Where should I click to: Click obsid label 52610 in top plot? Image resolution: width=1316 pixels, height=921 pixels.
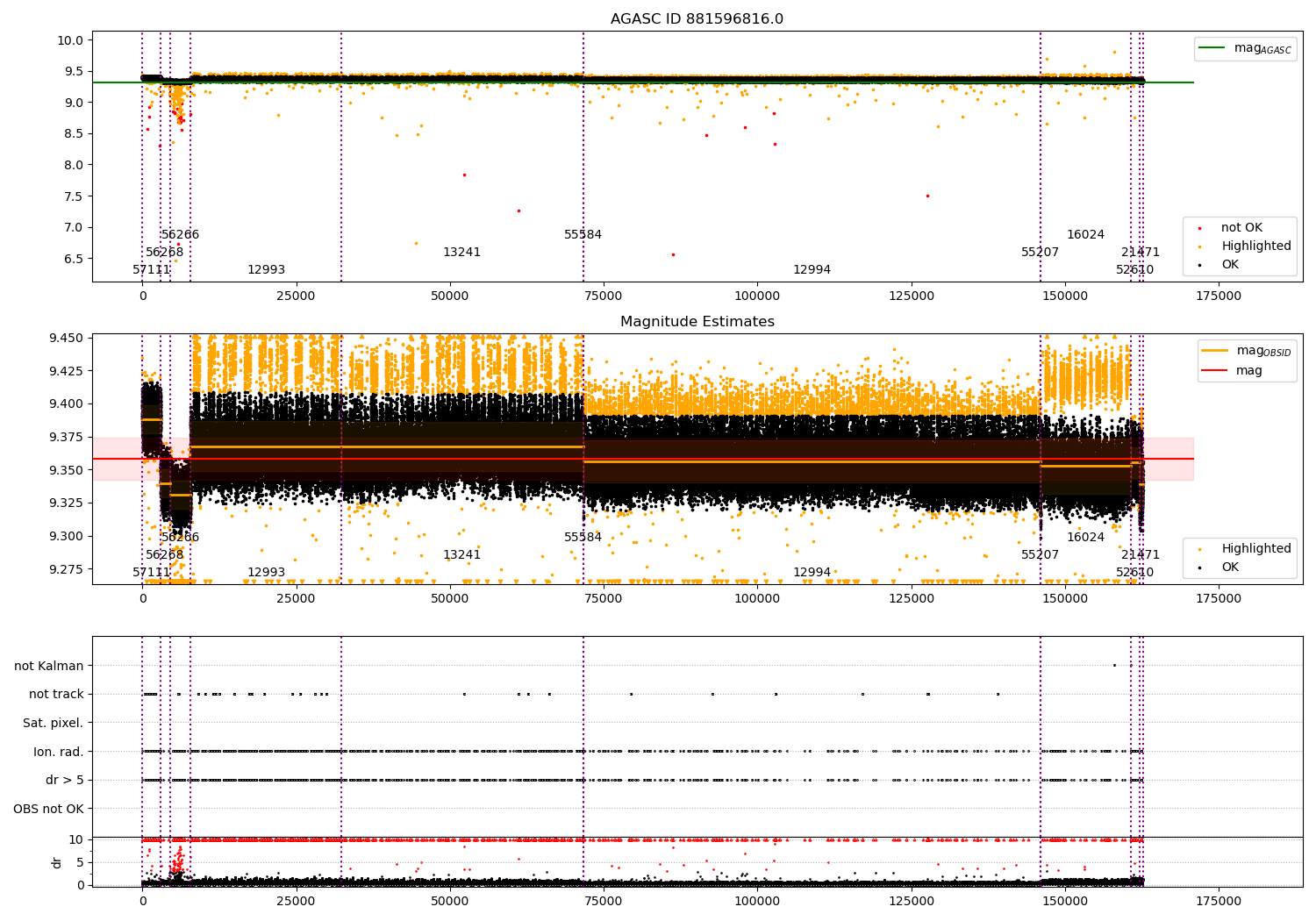[1134, 270]
